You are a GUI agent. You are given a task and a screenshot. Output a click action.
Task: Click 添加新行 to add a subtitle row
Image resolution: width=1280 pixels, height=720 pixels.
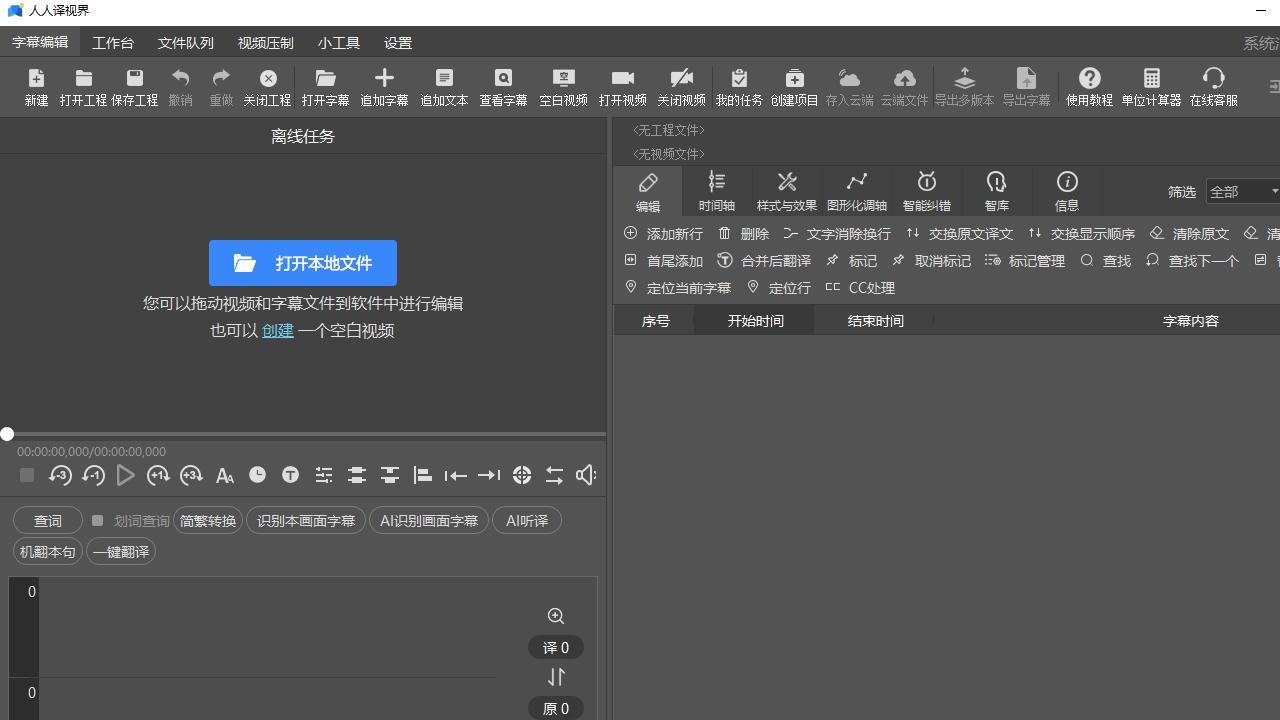click(663, 233)
